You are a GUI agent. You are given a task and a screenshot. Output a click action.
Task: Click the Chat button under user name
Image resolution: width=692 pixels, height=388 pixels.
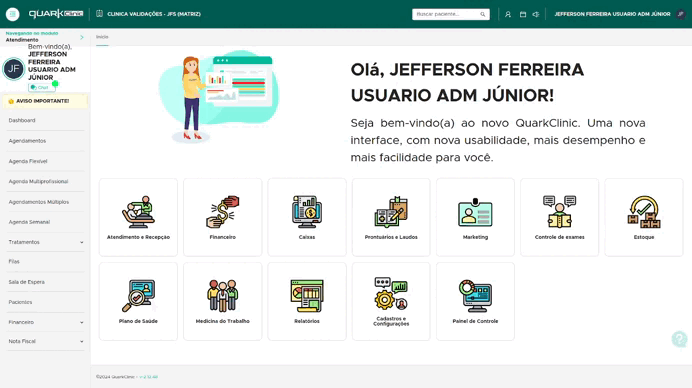point(41,87)
